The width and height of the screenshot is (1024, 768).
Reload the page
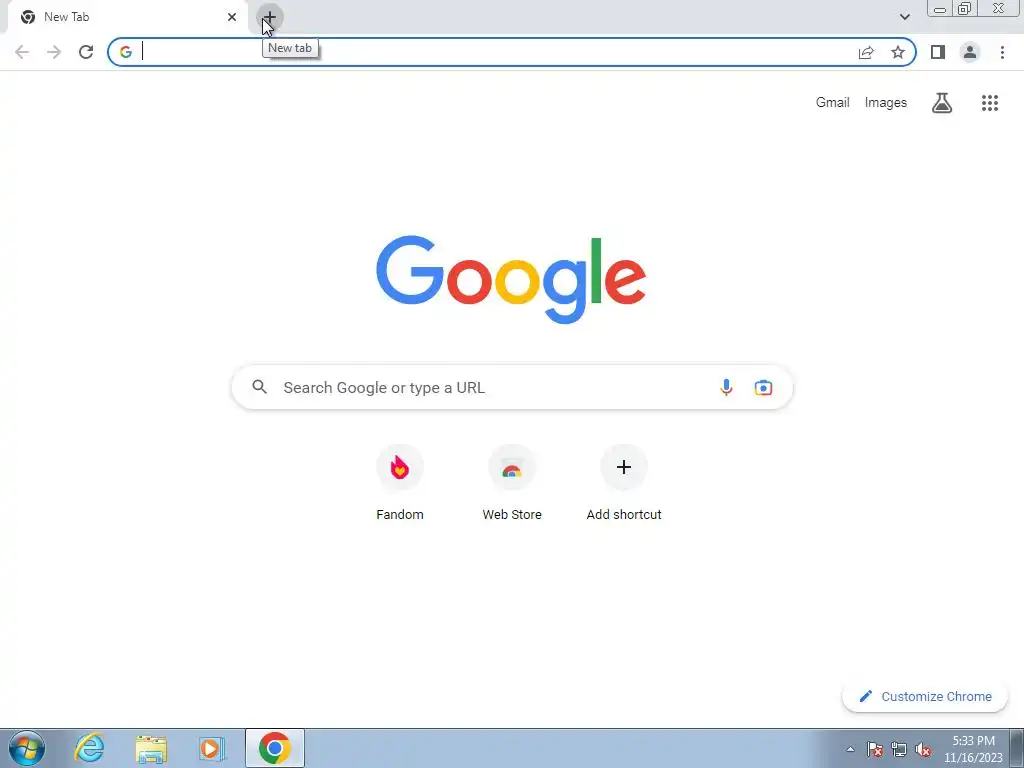tap(86, 52)
